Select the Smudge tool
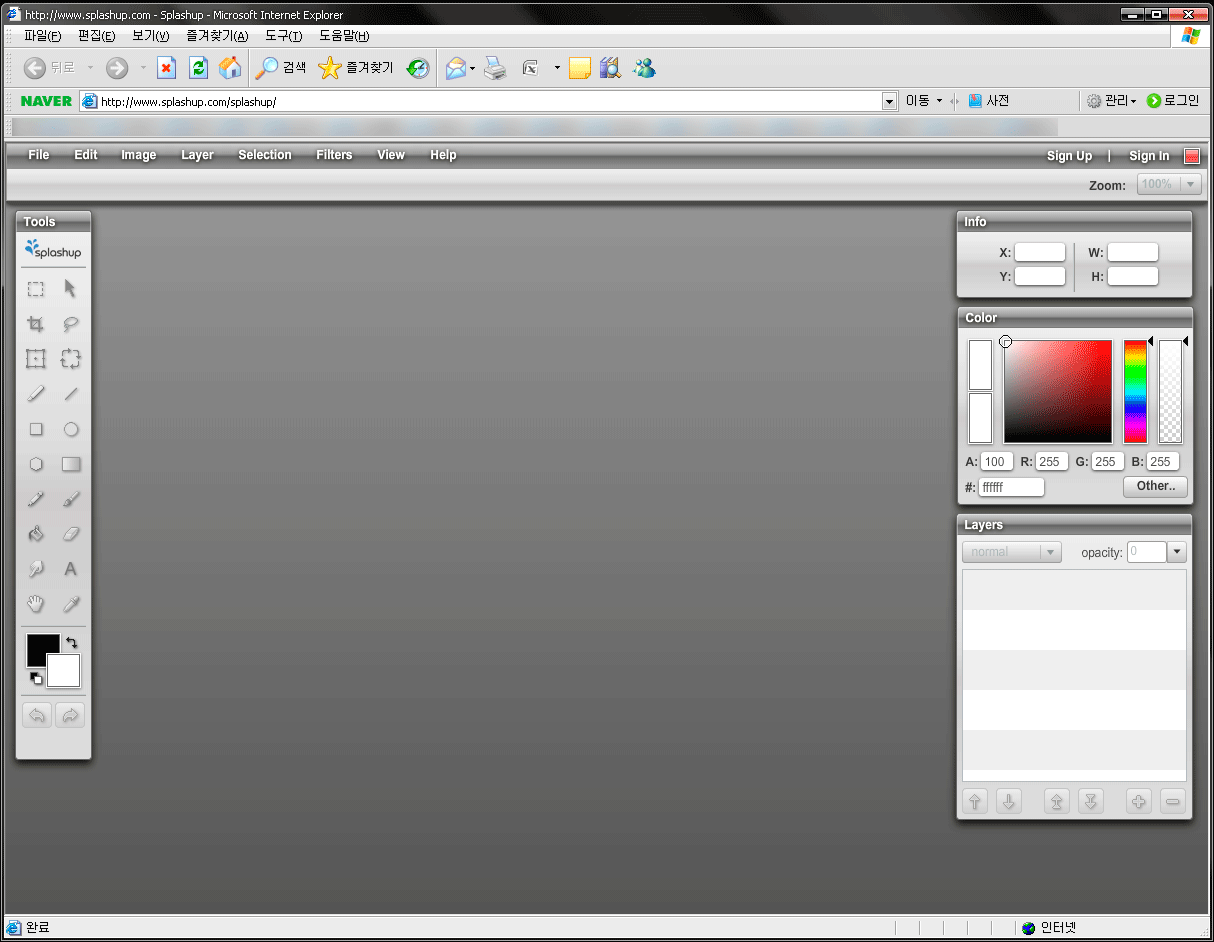The height and width of the screenshot is (942, 1214). [x=36, y=569]
